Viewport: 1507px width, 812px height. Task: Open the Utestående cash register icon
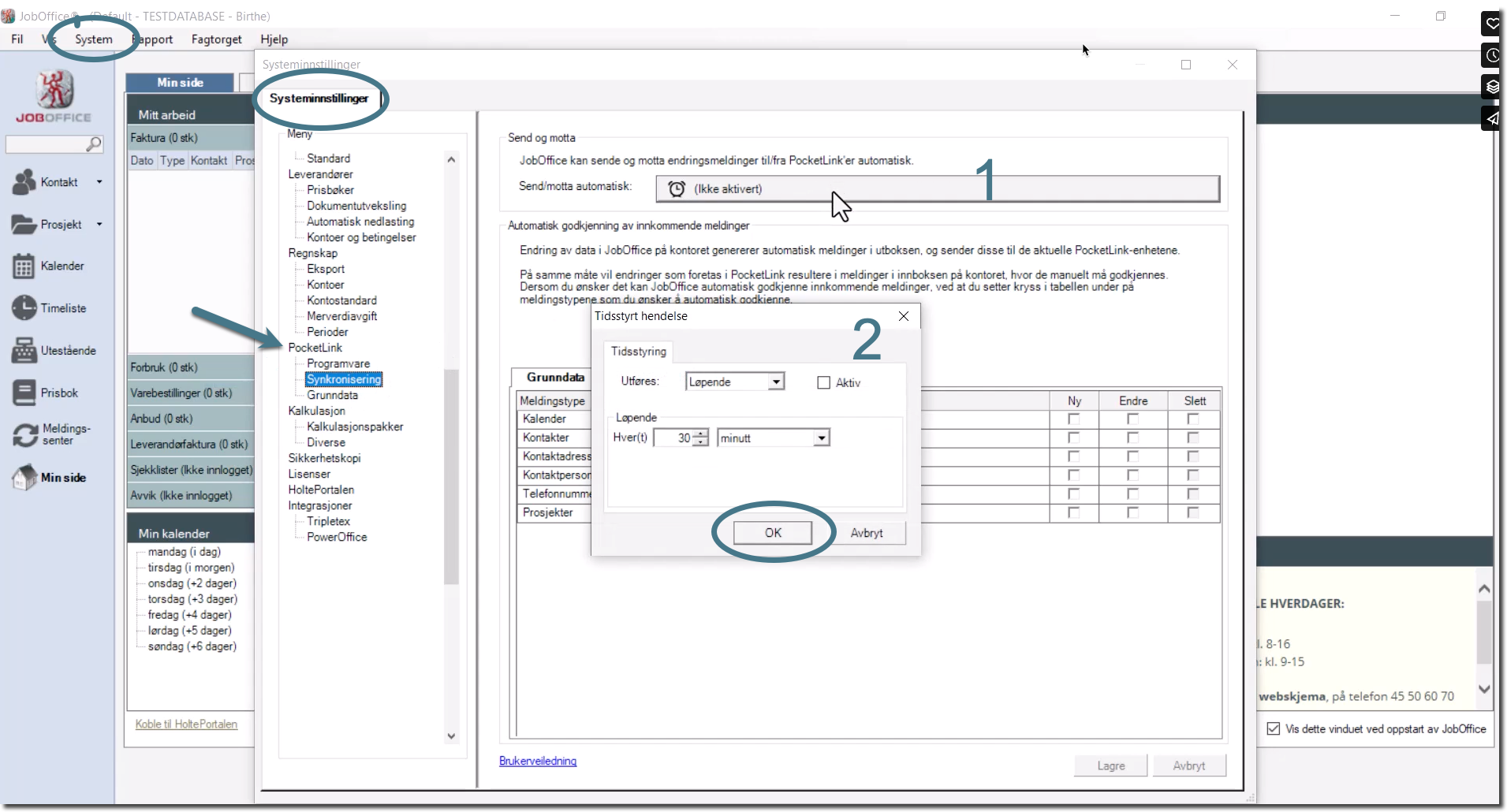pos(24,351)
